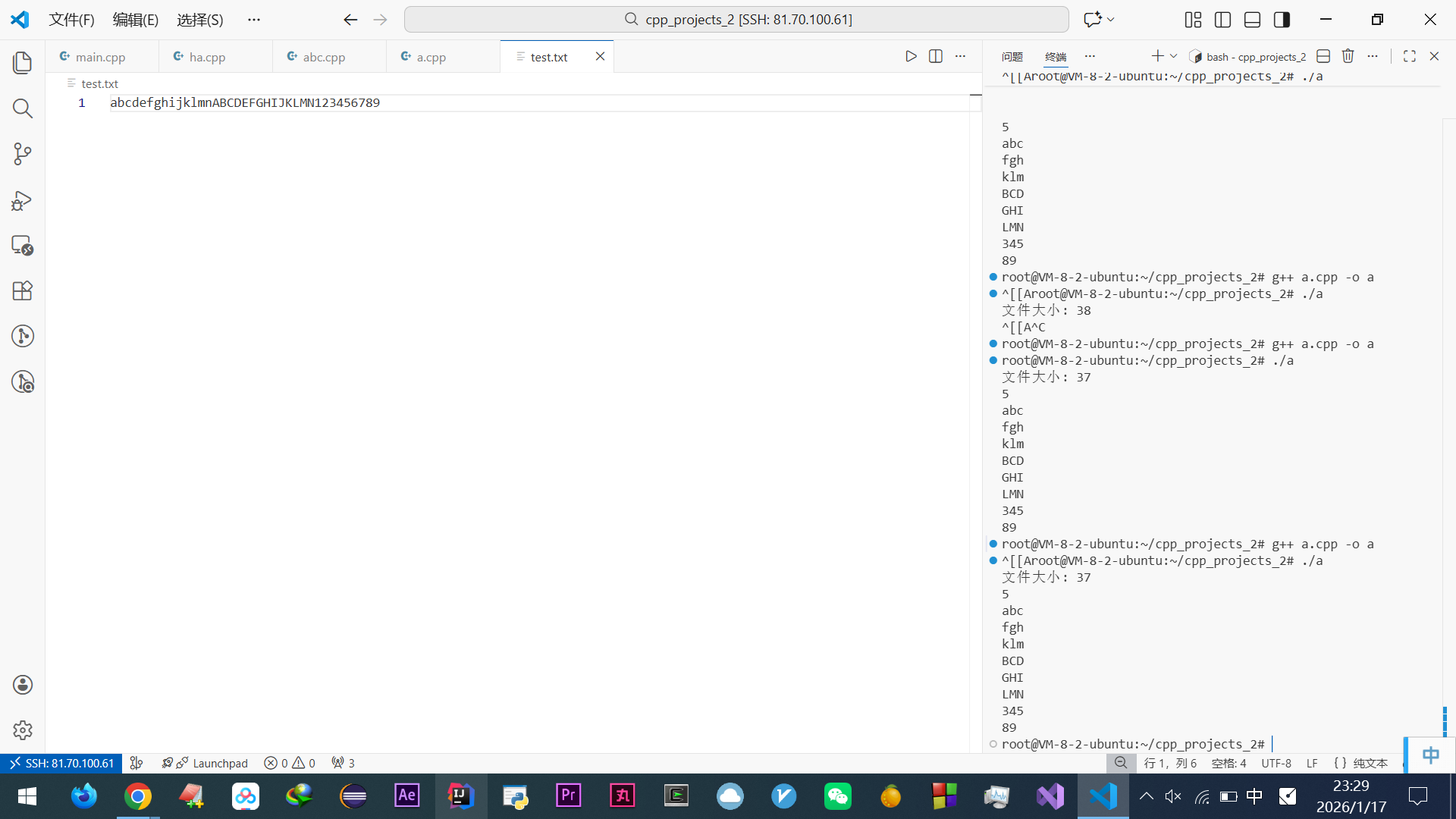Open the Source Control view
The image size is (1456, 819).
[23, 154]
